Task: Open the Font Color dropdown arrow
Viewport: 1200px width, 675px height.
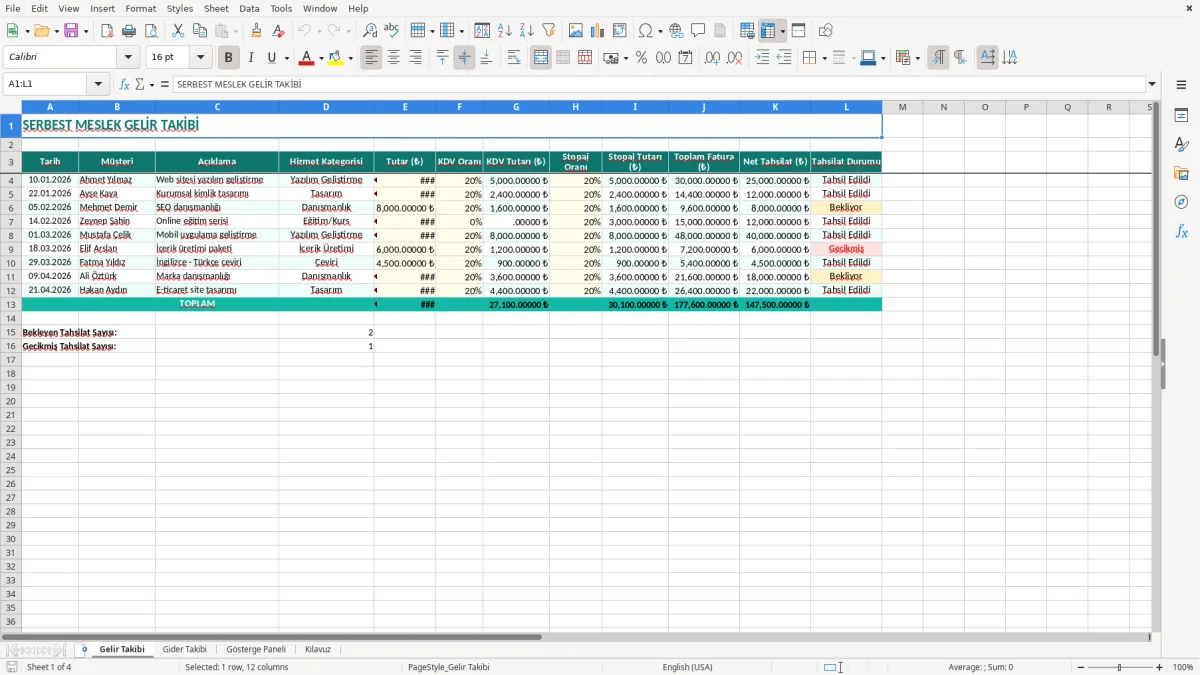Action: click(321, 58)
